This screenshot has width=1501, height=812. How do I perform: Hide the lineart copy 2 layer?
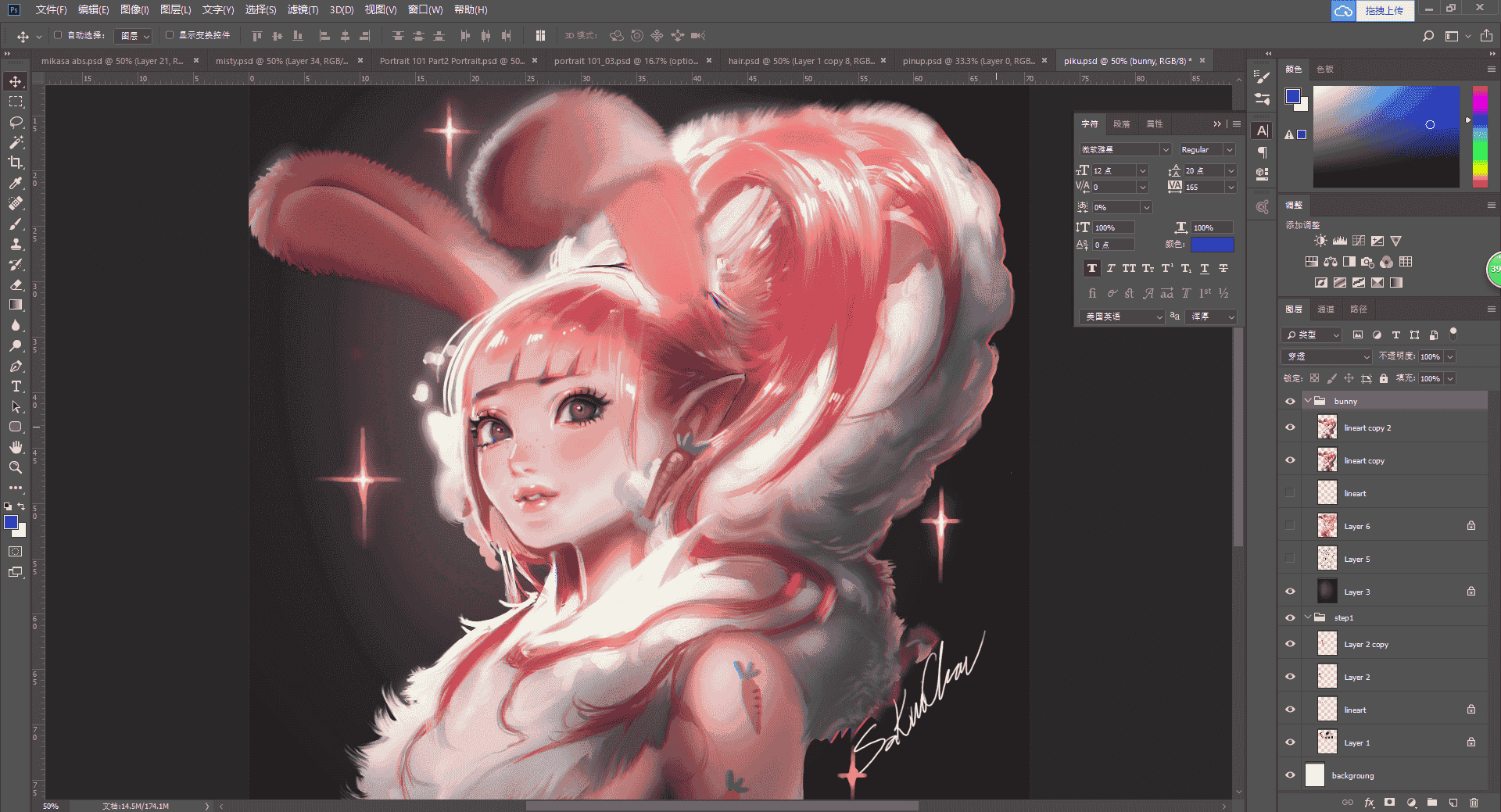1290,427
